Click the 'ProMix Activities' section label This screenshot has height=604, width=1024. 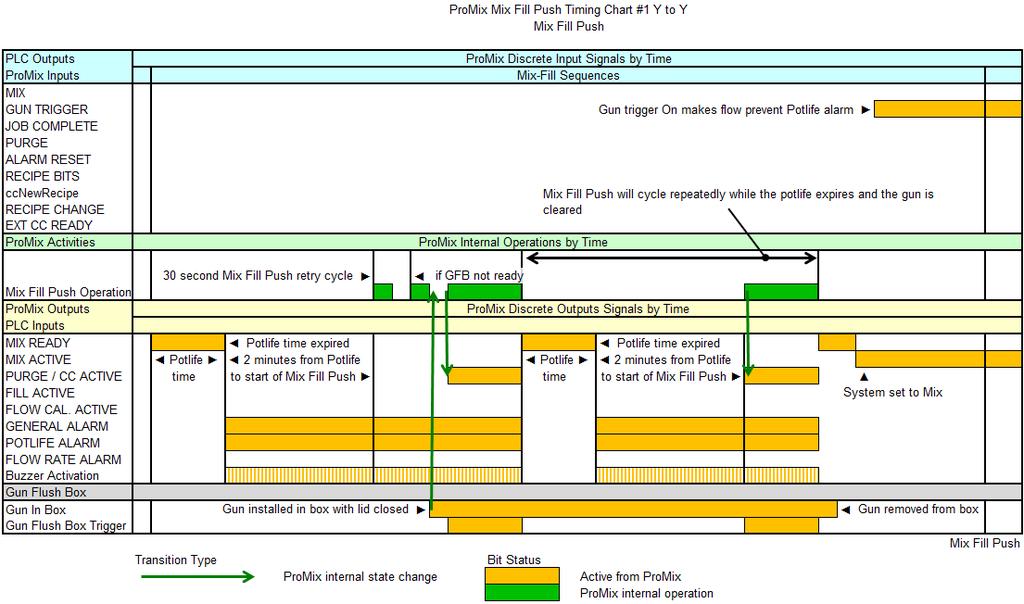pos(50,242)
